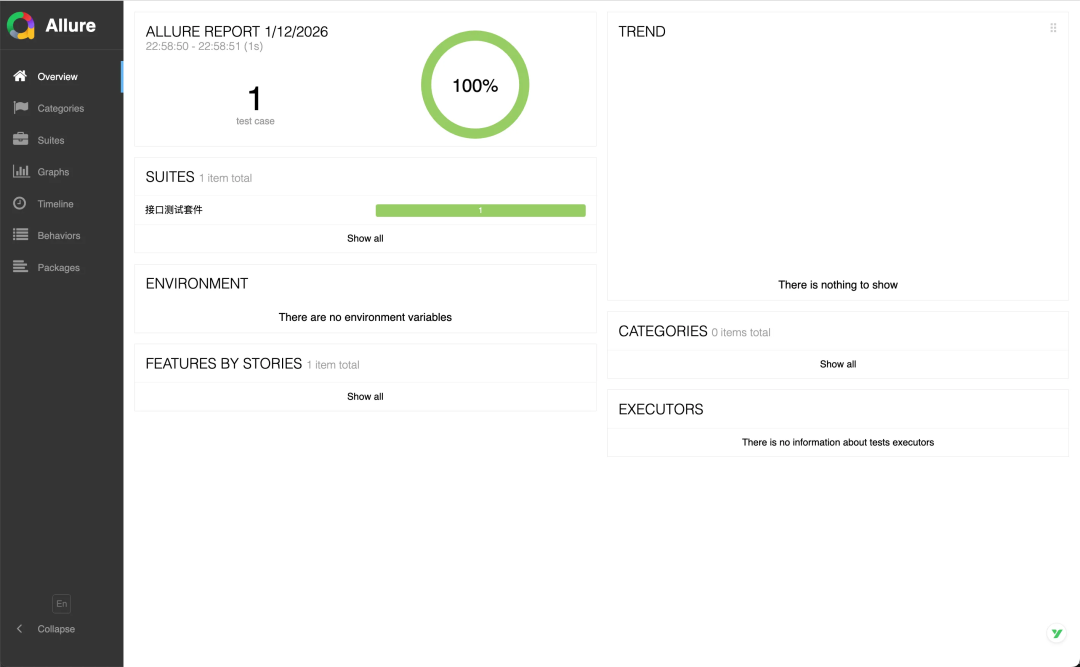Go to the Categories section
Viewport: 1080px width, 667px height.
61,108
